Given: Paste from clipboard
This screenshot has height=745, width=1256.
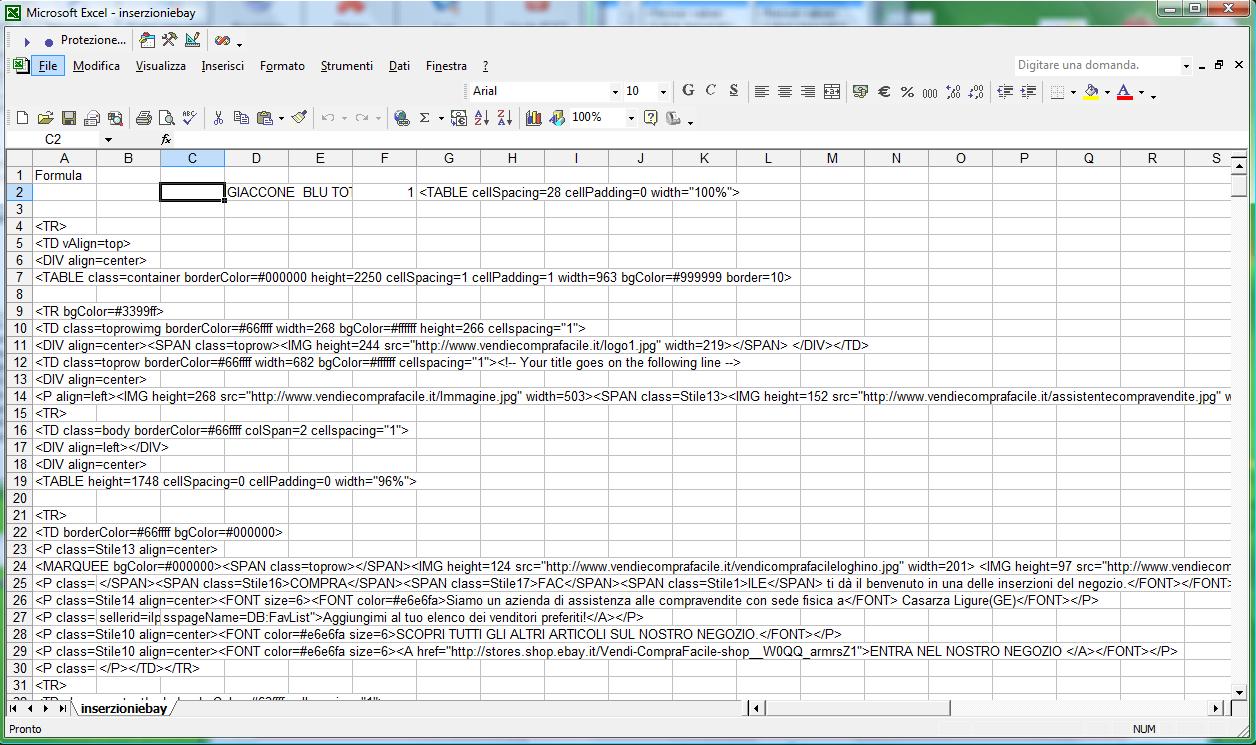Looking at the screenshot, I should (264, 118).
